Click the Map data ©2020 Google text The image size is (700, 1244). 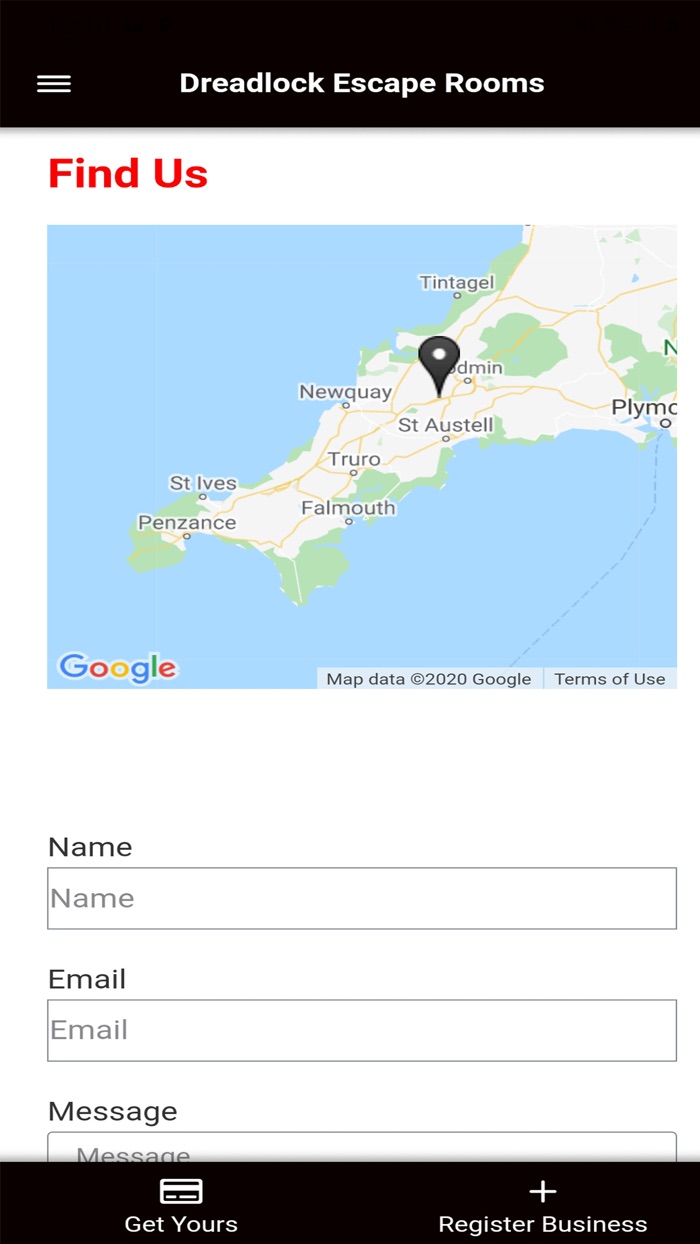429,679
